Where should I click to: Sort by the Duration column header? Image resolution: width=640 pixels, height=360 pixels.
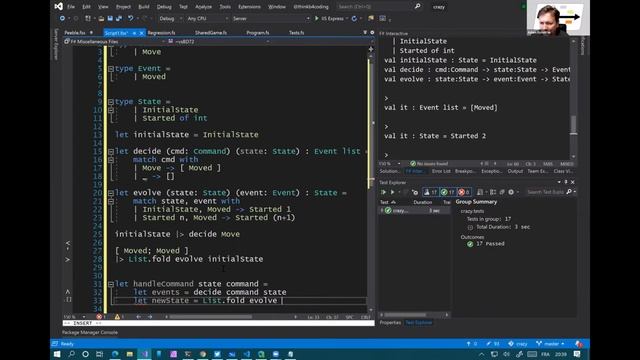click(x=422, y=202)
